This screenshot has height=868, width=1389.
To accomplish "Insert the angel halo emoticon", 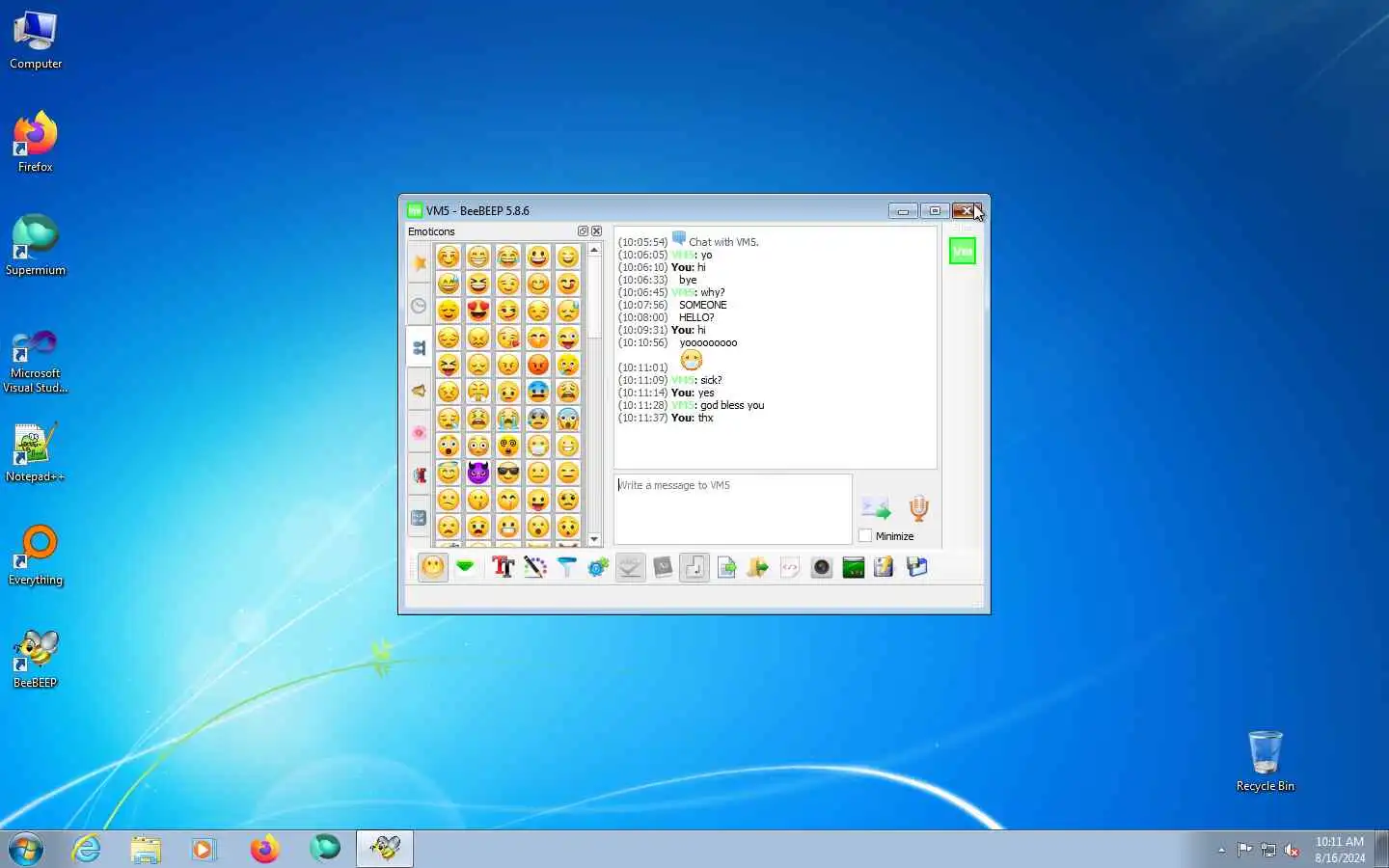I will pos(449,473).
